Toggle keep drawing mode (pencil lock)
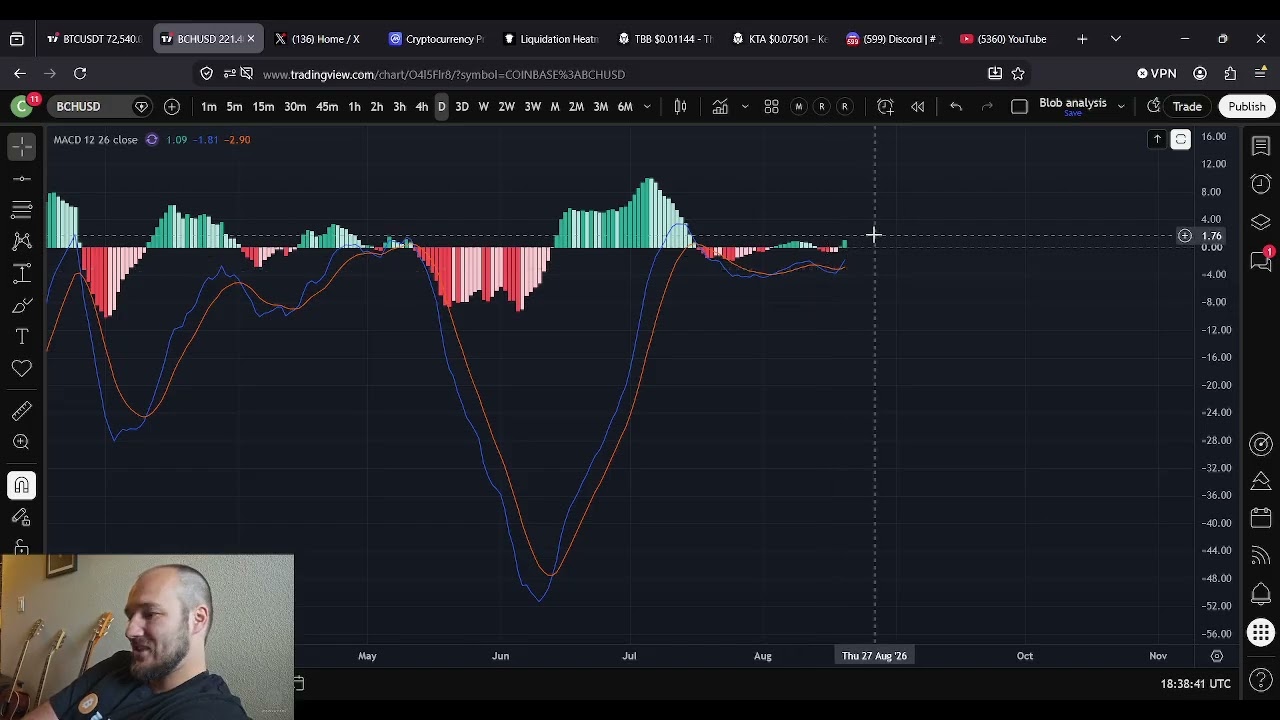The width and height of the screenshot is (1280, 720). point(21,517)
